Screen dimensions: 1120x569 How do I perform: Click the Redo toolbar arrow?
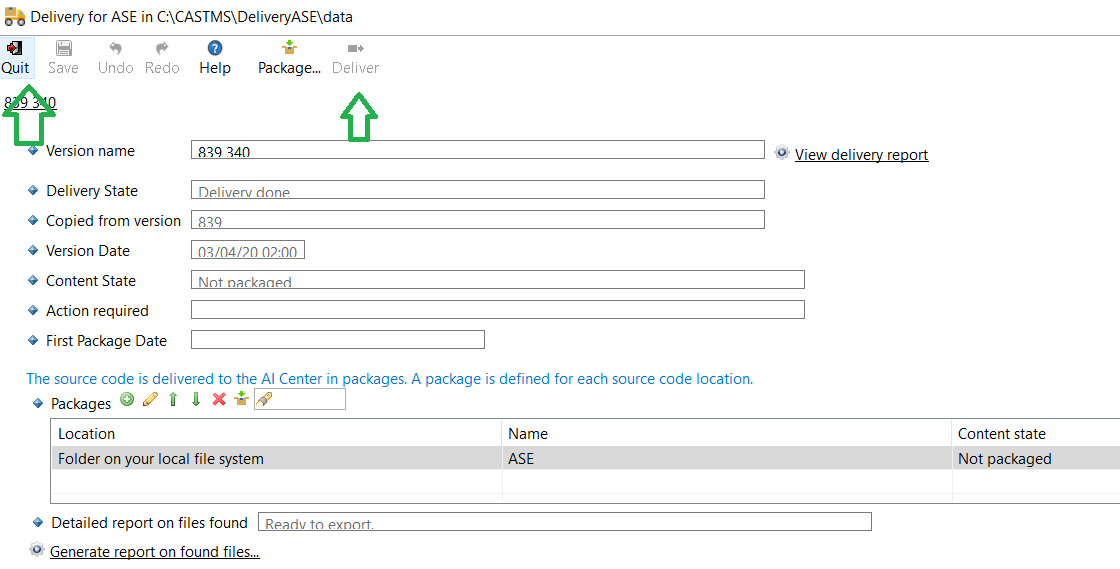click(162, 49)
